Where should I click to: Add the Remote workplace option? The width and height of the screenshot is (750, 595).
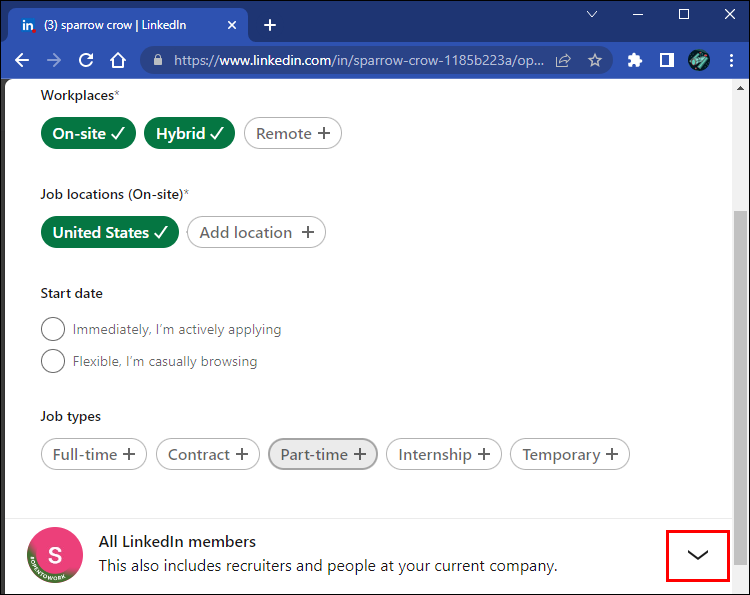[x=293, y=133]
